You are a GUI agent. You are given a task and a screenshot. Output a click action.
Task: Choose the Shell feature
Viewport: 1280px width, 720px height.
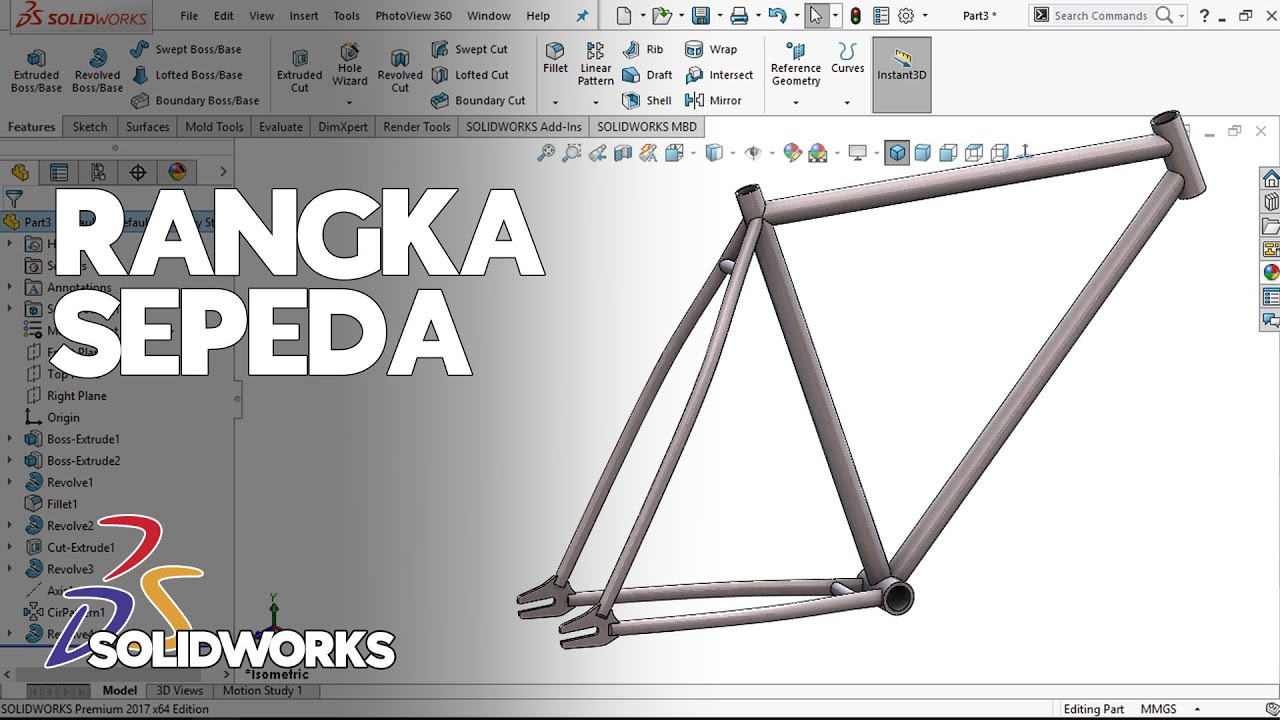[x=647, y=100]
